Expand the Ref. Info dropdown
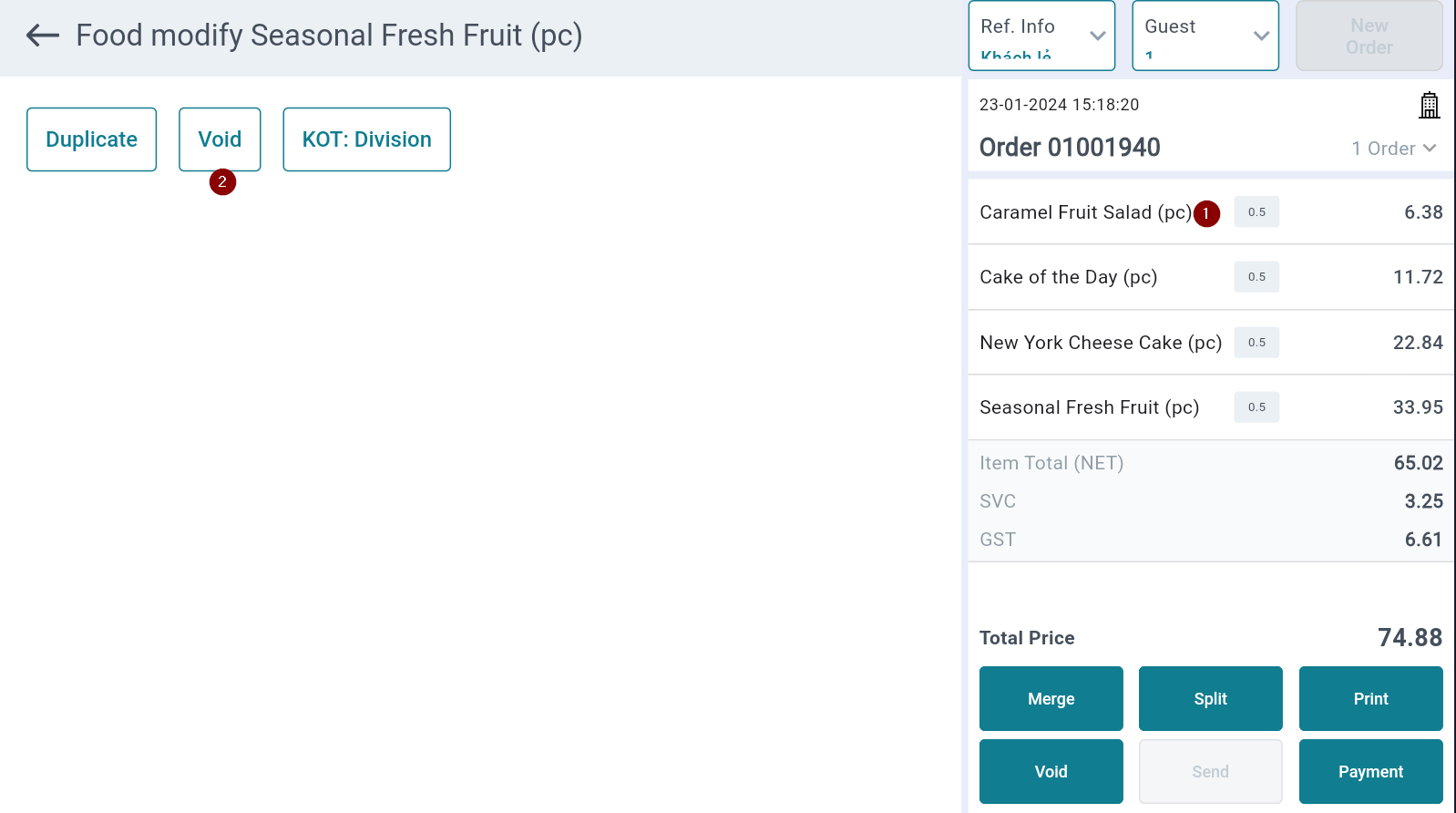The image size is (1456, 813). tap(1041, 36)
